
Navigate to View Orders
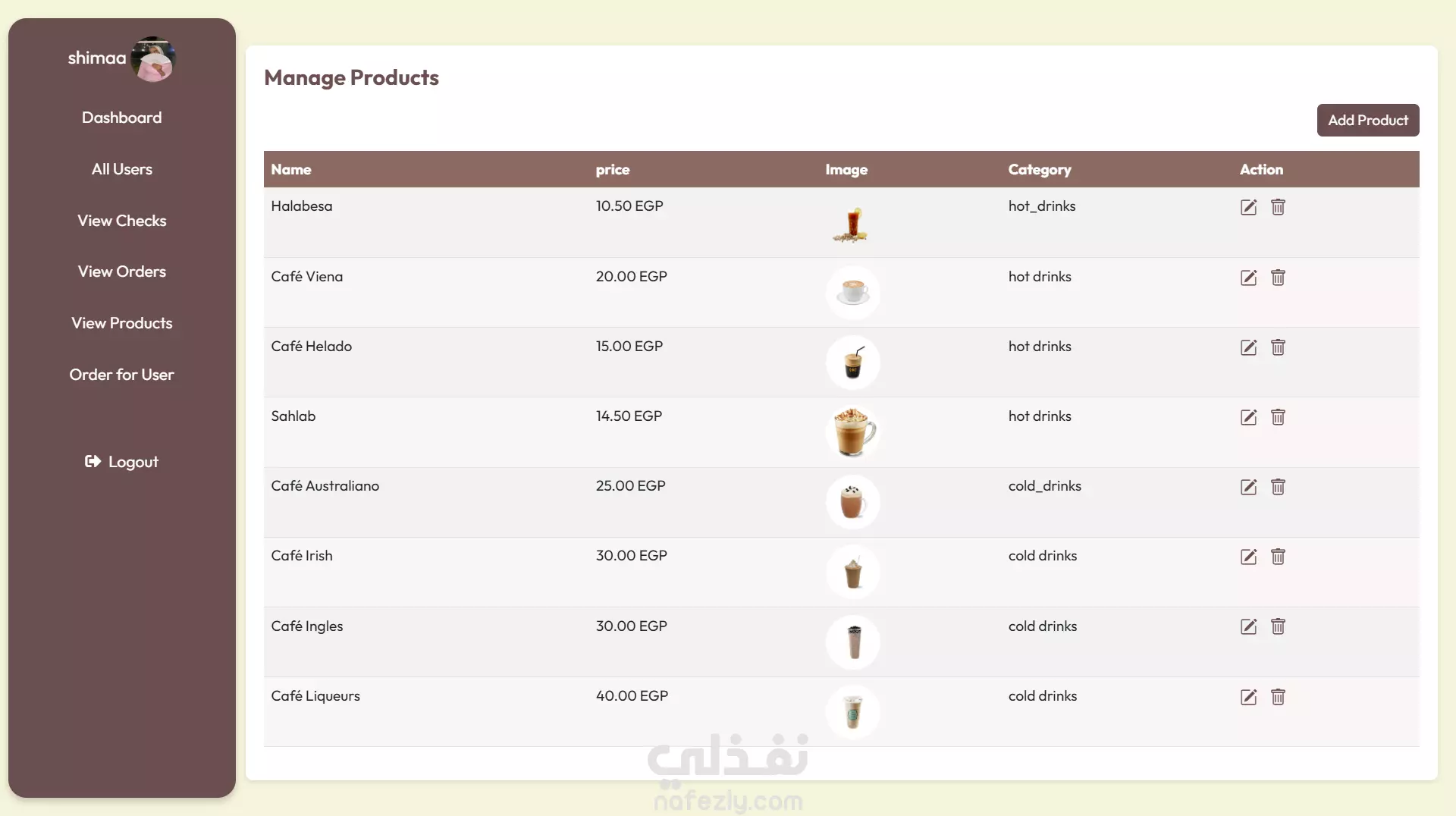(121, 271)
